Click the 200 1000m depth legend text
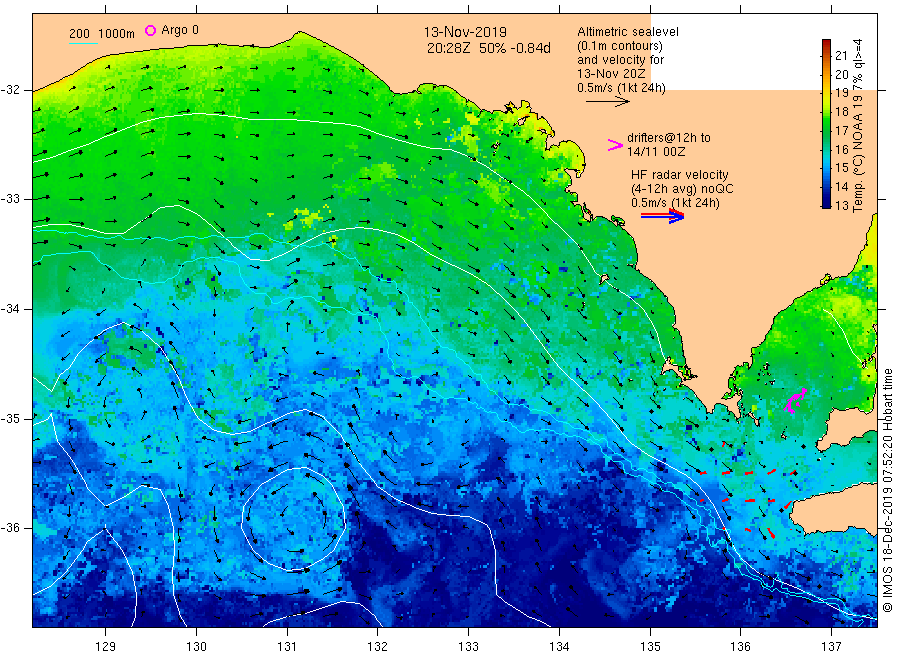 [x=102, y=34]
